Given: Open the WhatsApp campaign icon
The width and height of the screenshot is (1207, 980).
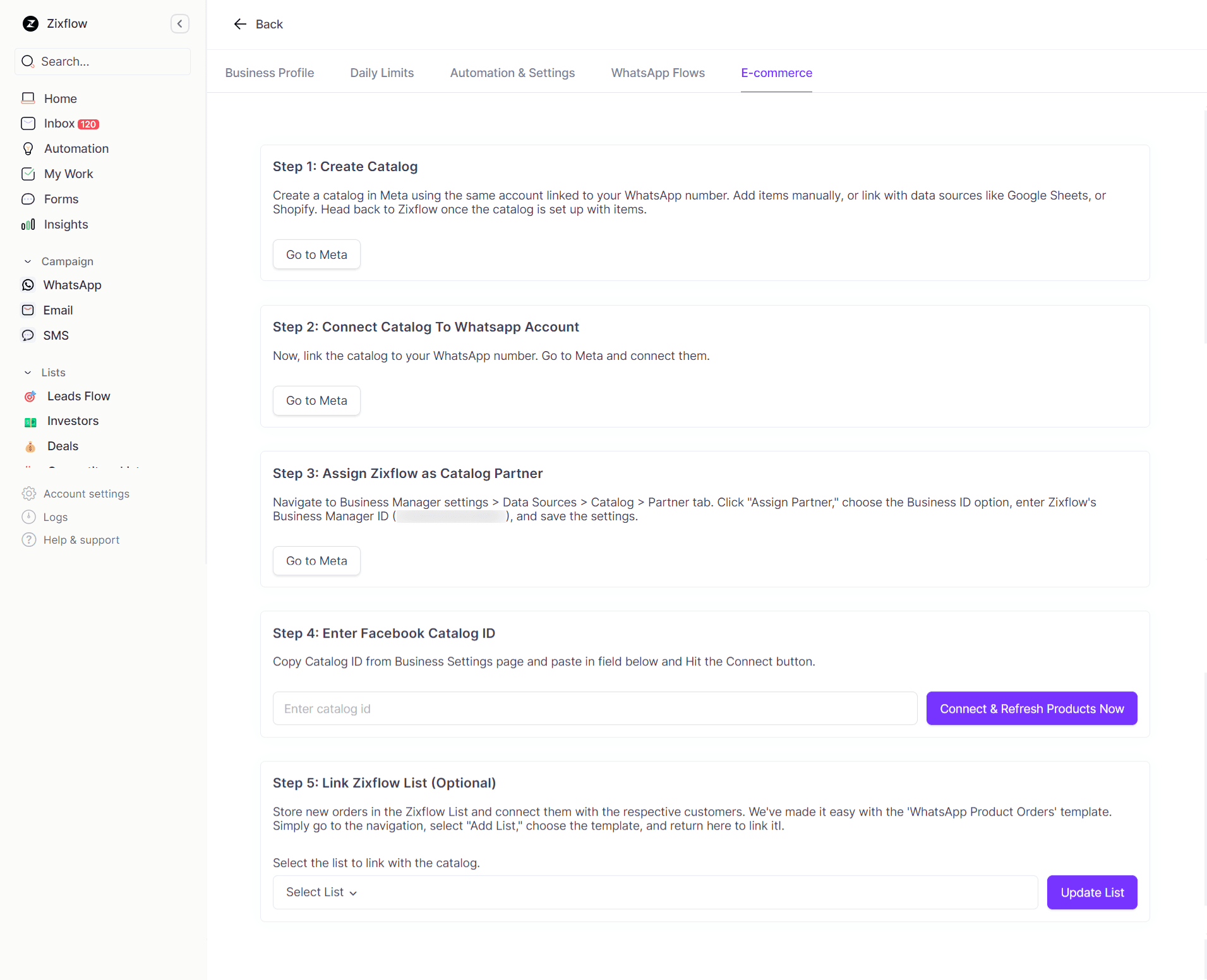Looking at the screenshot, I should (x=28, y=285).
